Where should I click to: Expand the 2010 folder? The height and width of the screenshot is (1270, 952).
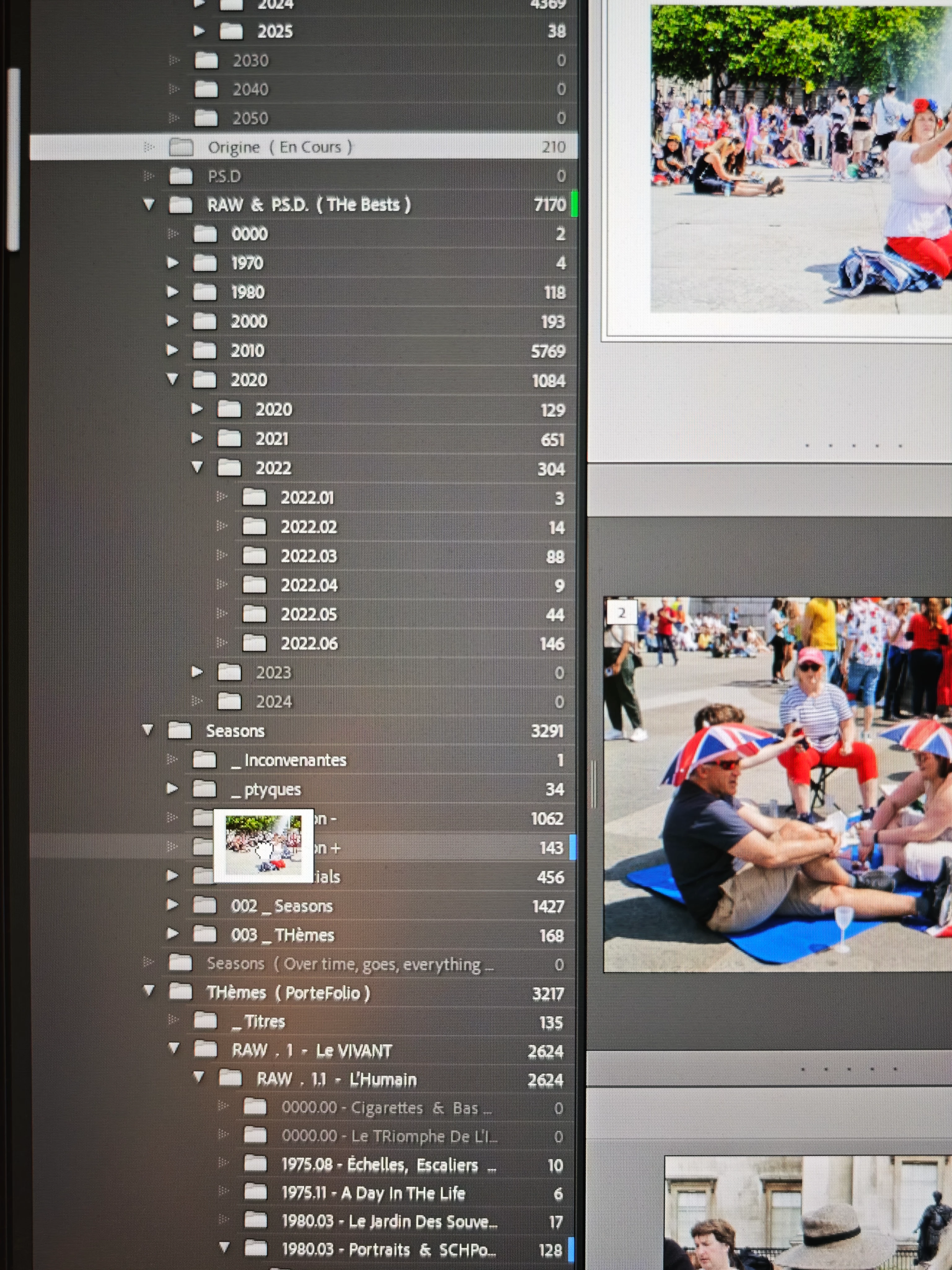click(x=172, y=350)
